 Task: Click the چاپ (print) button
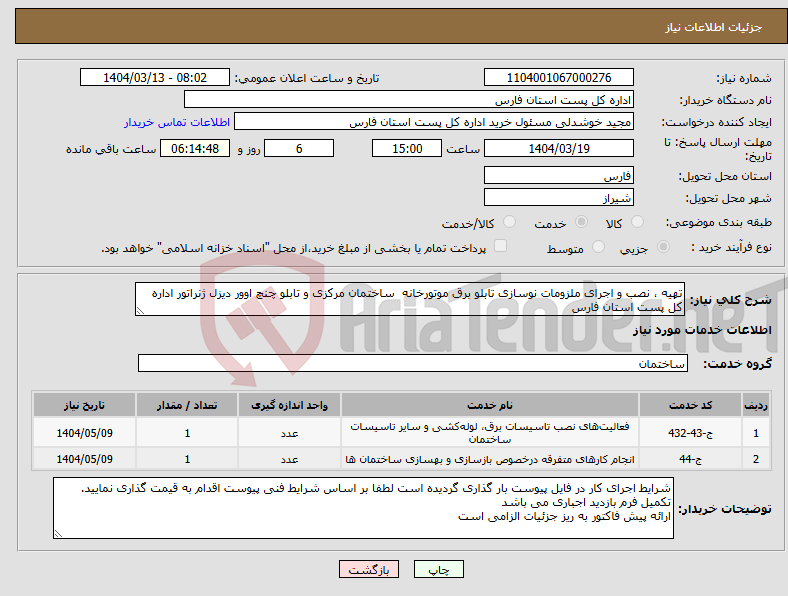(438, 569)
